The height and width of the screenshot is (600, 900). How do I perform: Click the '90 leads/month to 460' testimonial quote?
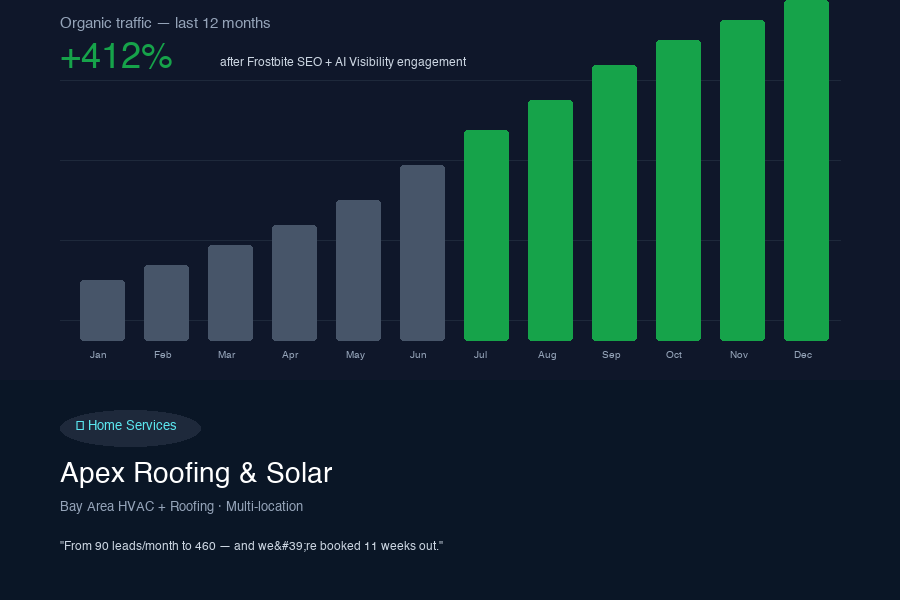click(x=251, y=546)
